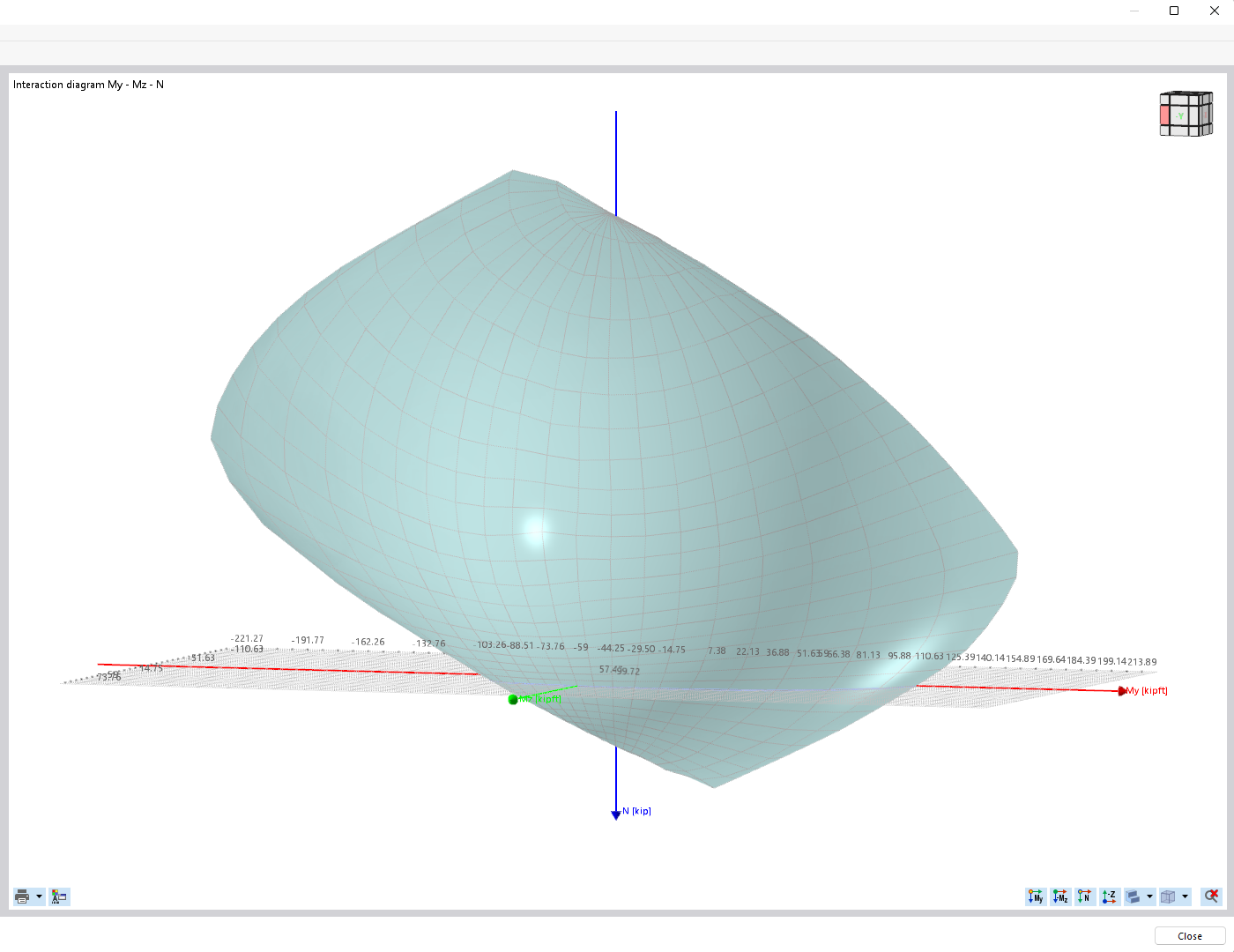The width and height of the screenshot is (1234, 952).
Task: Switch to the N axis view
Action: click(x=1085, y=896)
